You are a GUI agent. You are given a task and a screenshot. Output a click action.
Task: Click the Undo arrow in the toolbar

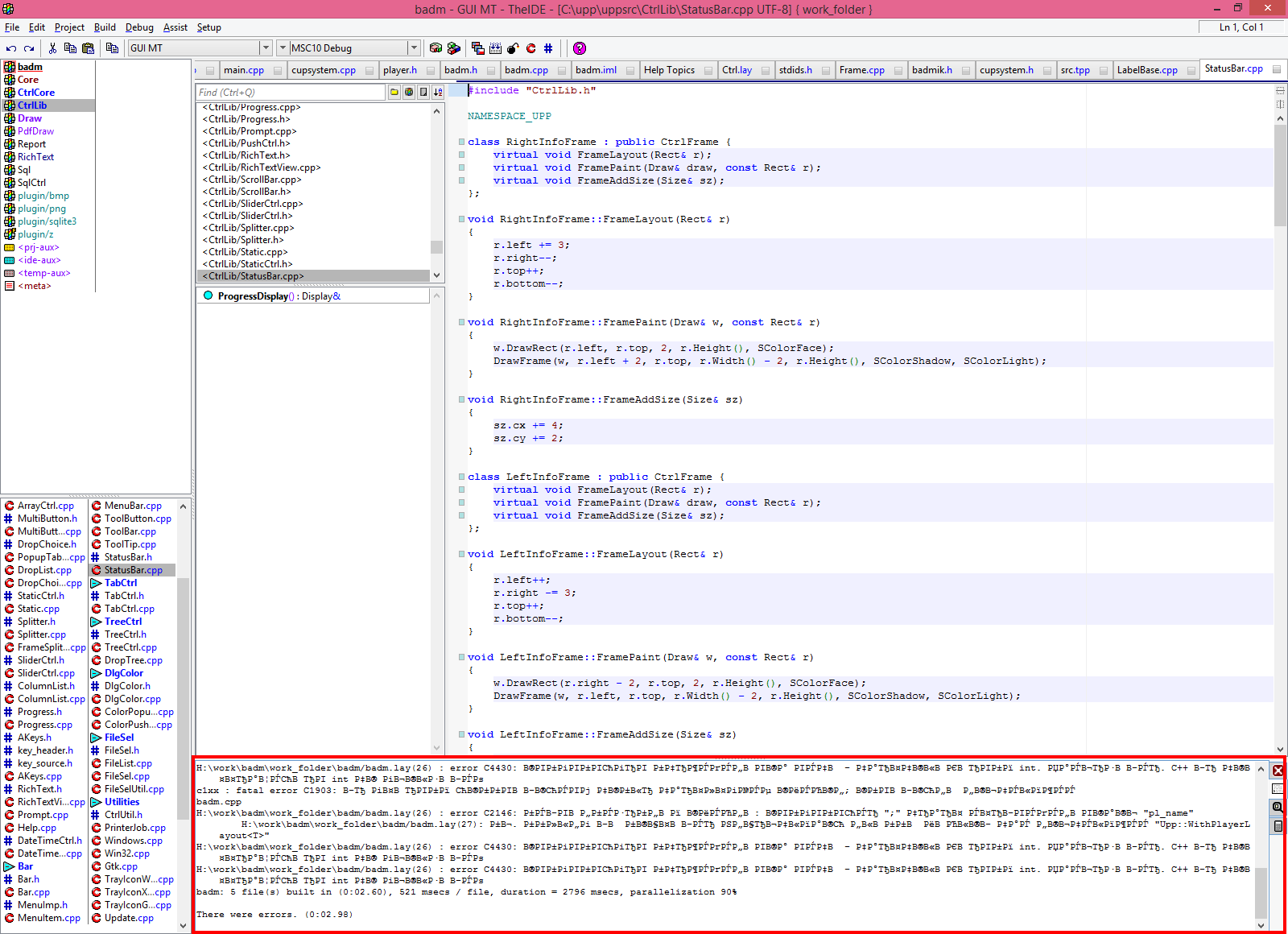coord(11,48)
